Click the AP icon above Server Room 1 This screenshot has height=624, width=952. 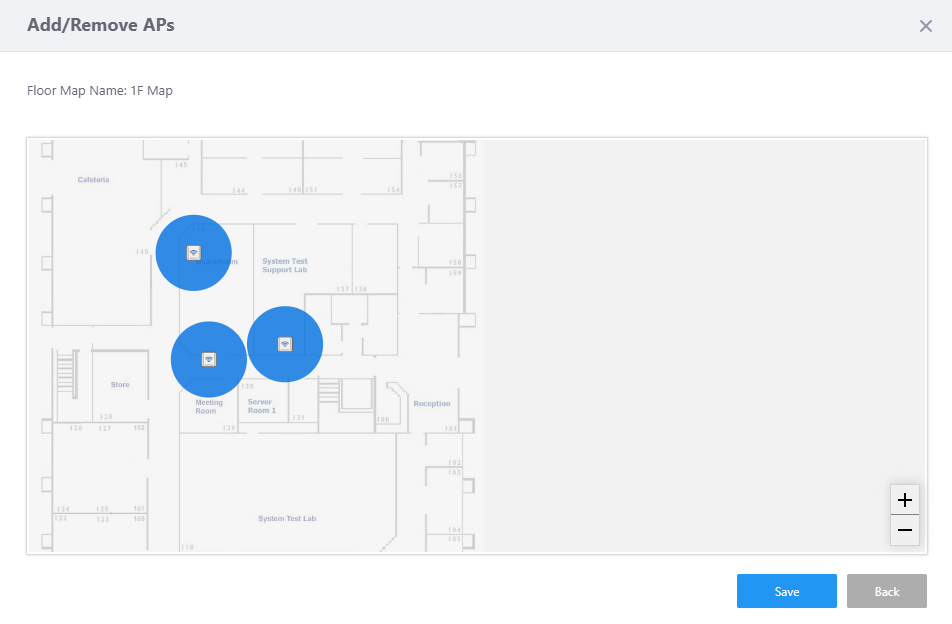pos(285,344)
